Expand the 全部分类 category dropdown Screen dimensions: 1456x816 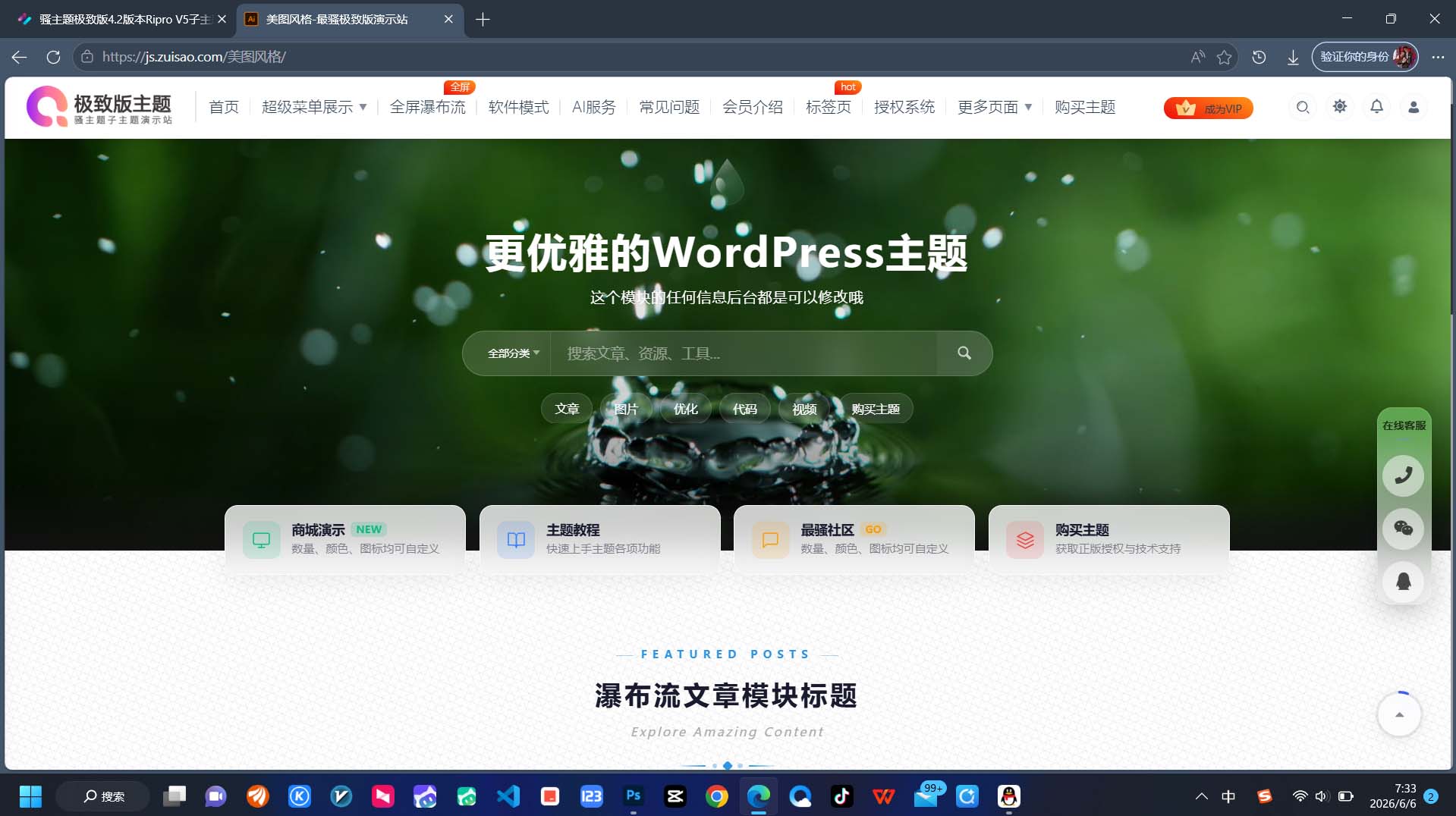(x=513, y=353)
